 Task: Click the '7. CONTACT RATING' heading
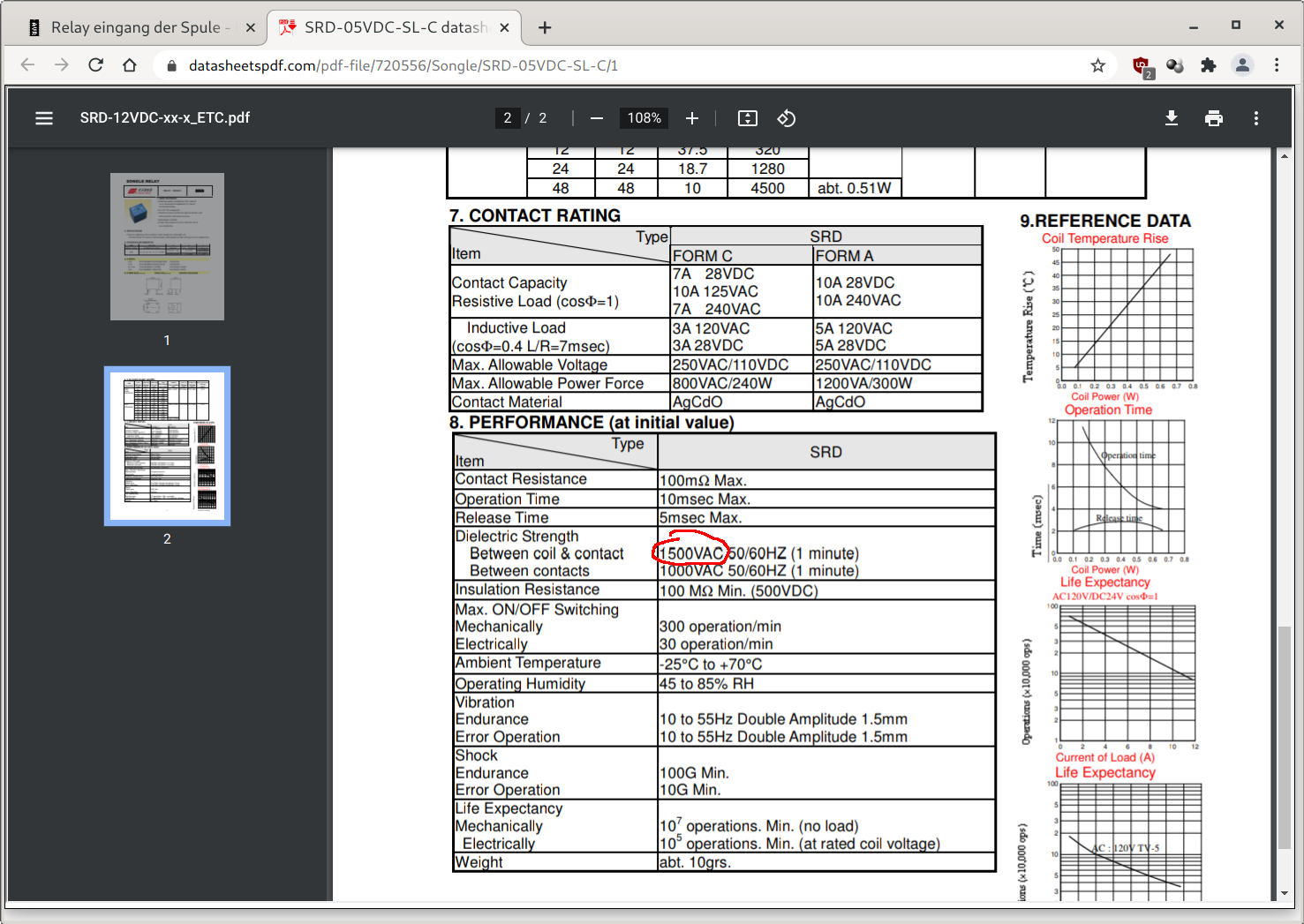[x=535, y=215]
